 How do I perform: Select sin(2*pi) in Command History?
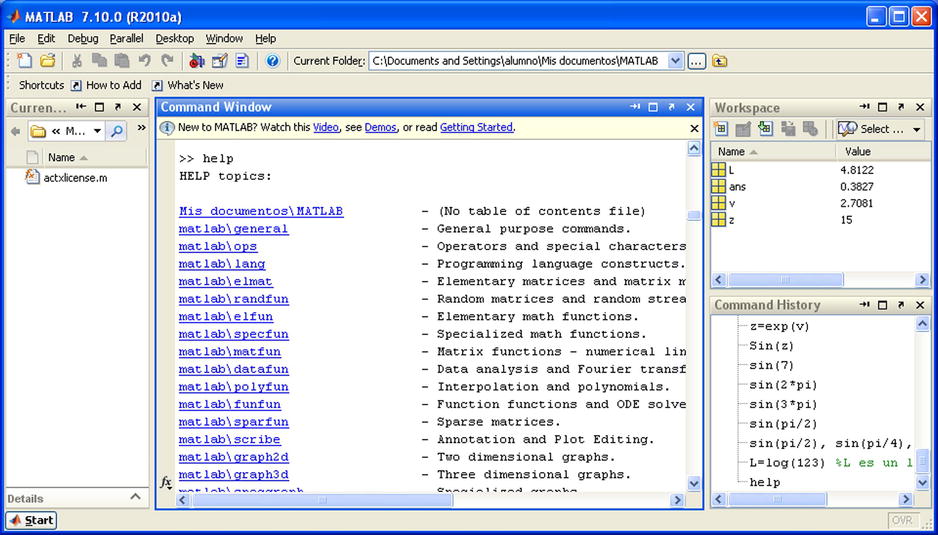coord(783,385)
